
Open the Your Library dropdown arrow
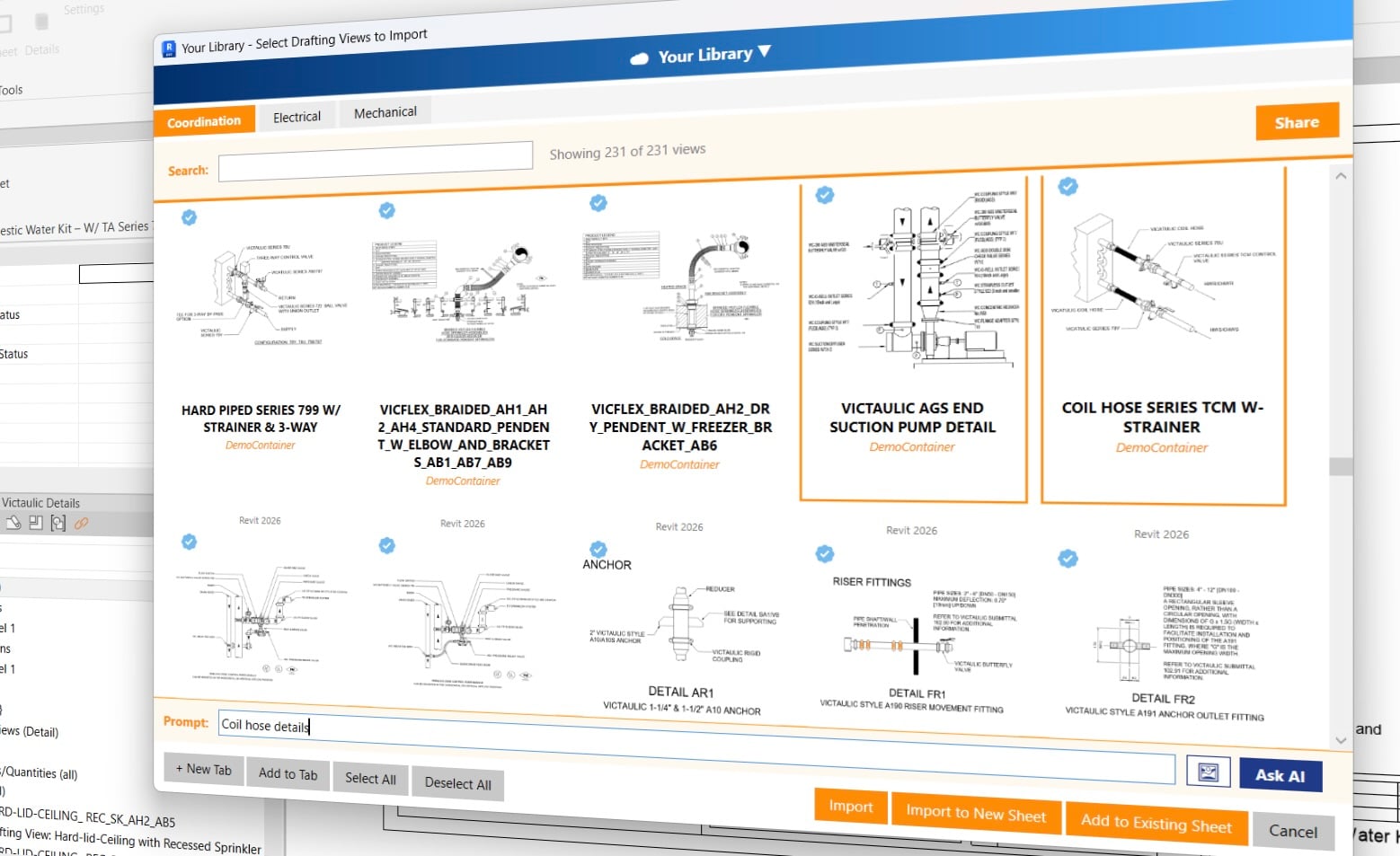click(765, 51)
